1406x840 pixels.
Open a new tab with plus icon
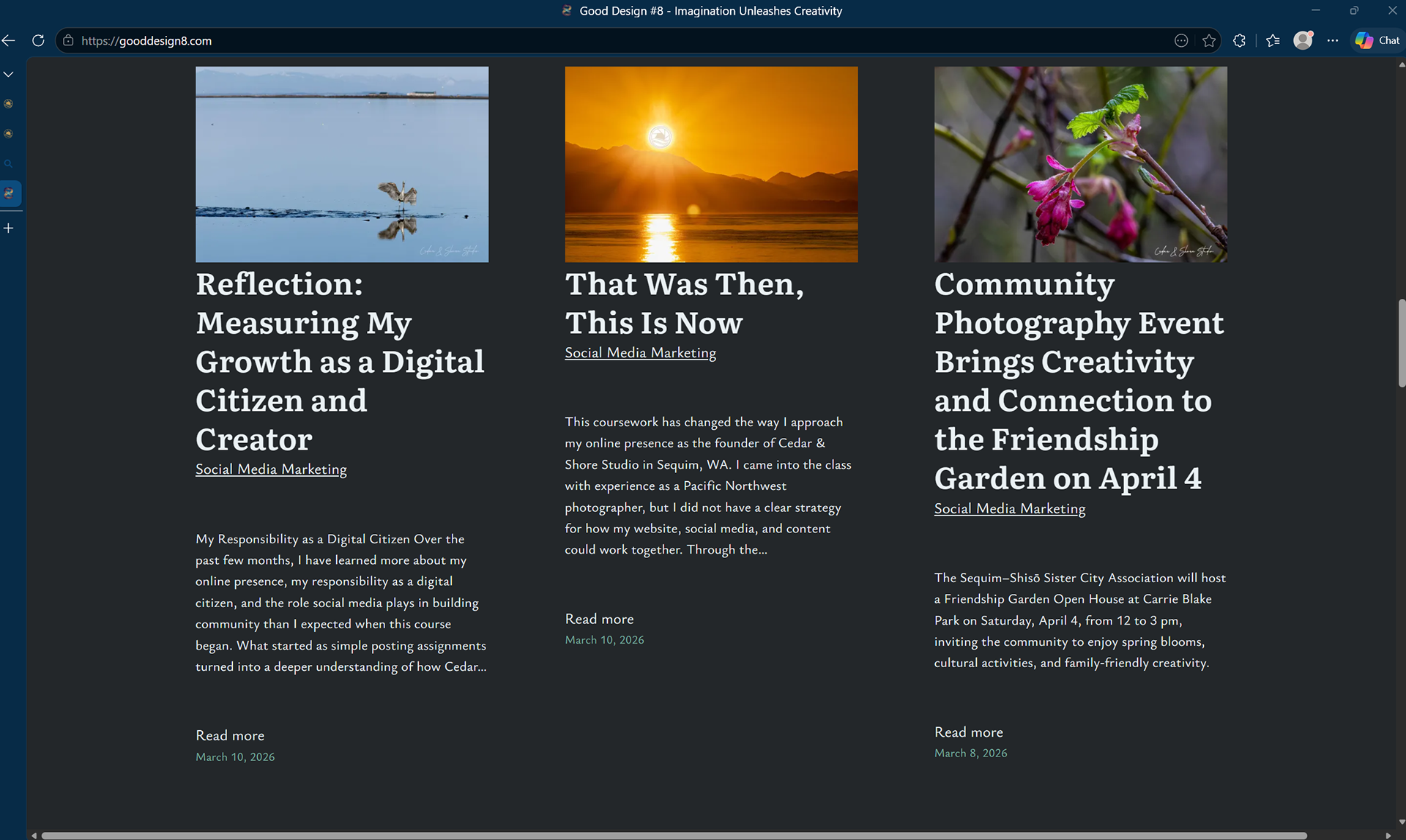pyautogui.click(x=9, y=228)
